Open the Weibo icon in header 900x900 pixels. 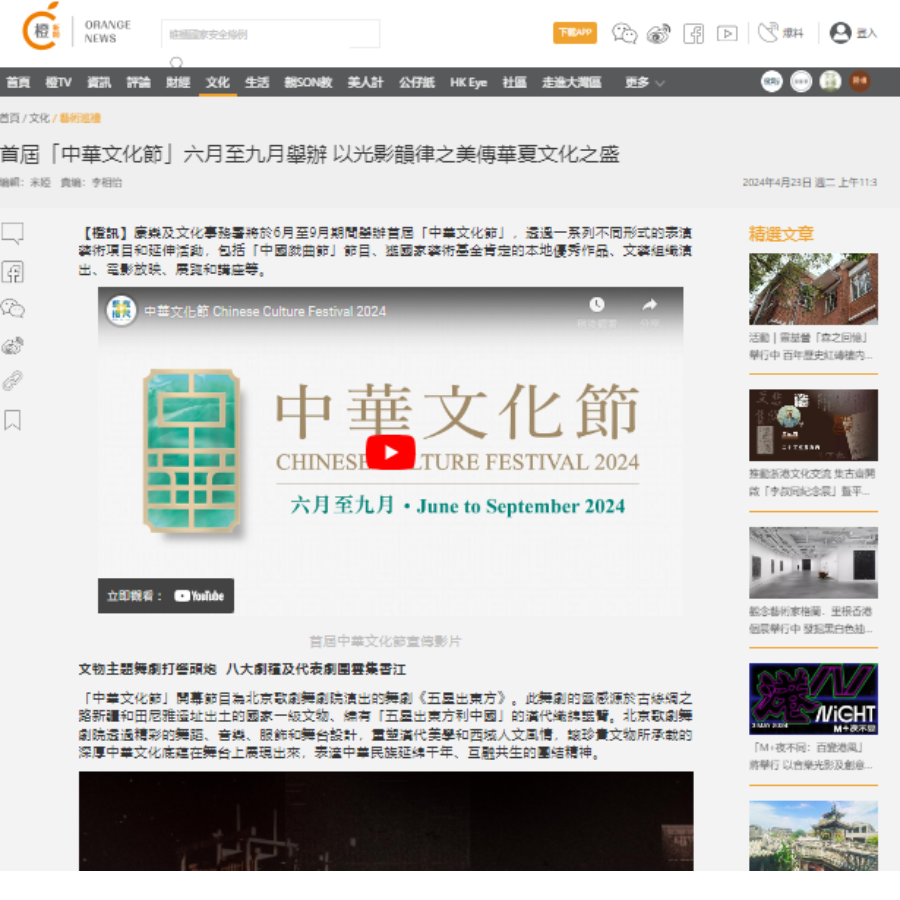[x=658, y=33]
